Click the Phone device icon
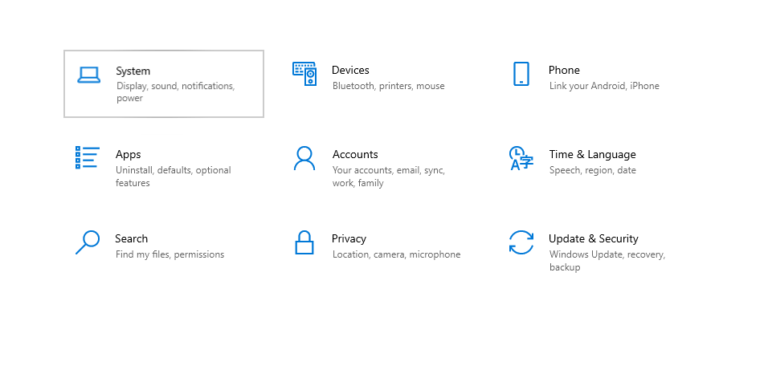Screen dimensions: 768x370 (521, 74)
